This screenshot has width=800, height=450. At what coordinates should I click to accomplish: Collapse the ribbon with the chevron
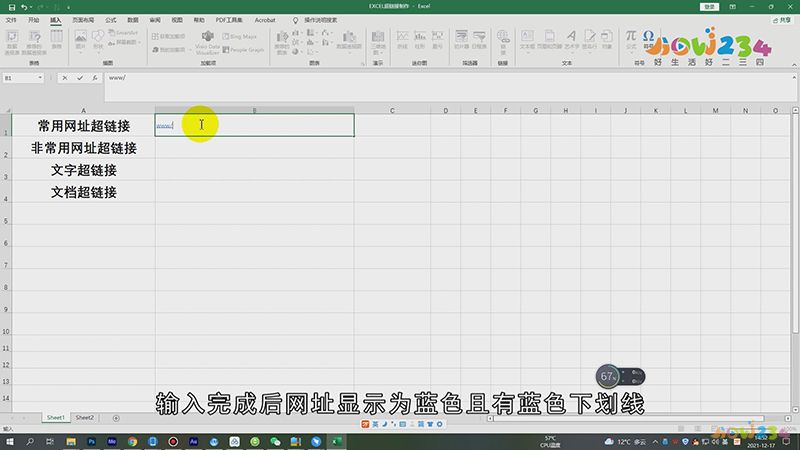pos(794,65)
